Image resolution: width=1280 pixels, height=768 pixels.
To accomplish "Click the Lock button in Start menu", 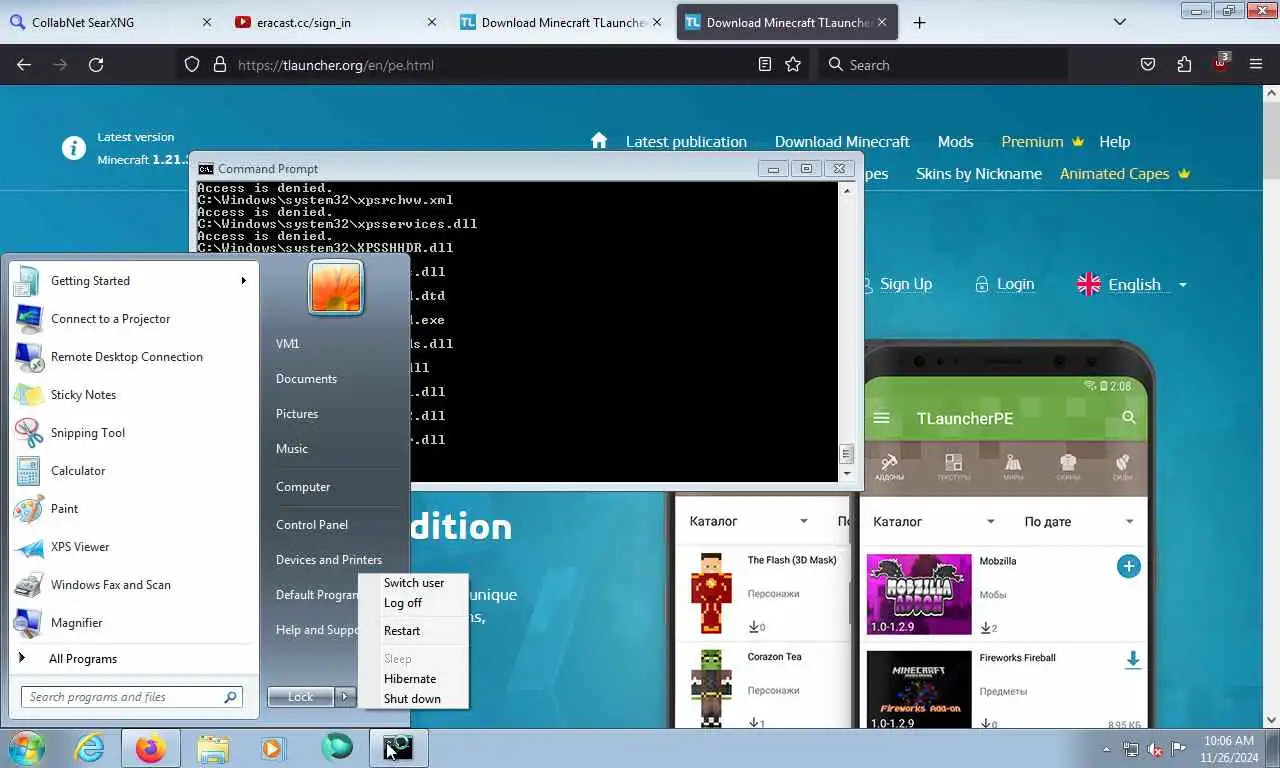I will tap(301, 697).
